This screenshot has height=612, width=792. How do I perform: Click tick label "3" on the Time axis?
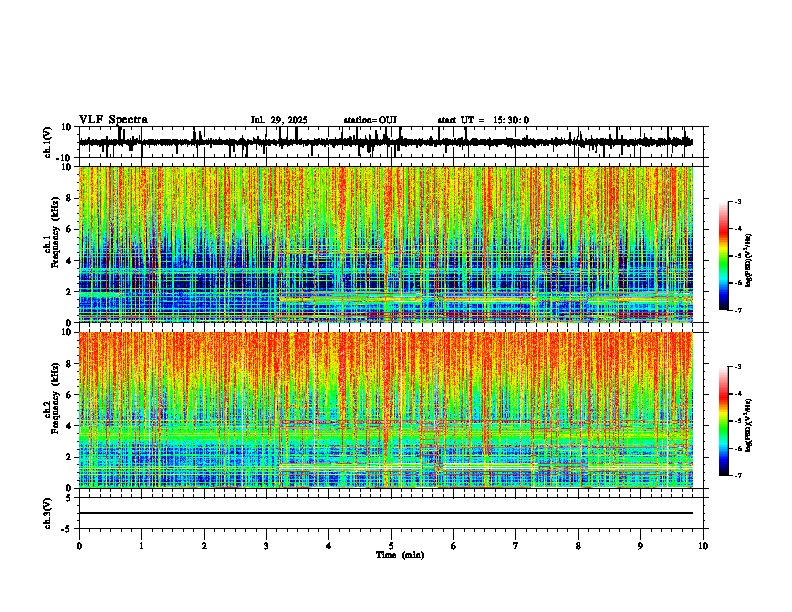pyautogui.click(x=266, y=546)
